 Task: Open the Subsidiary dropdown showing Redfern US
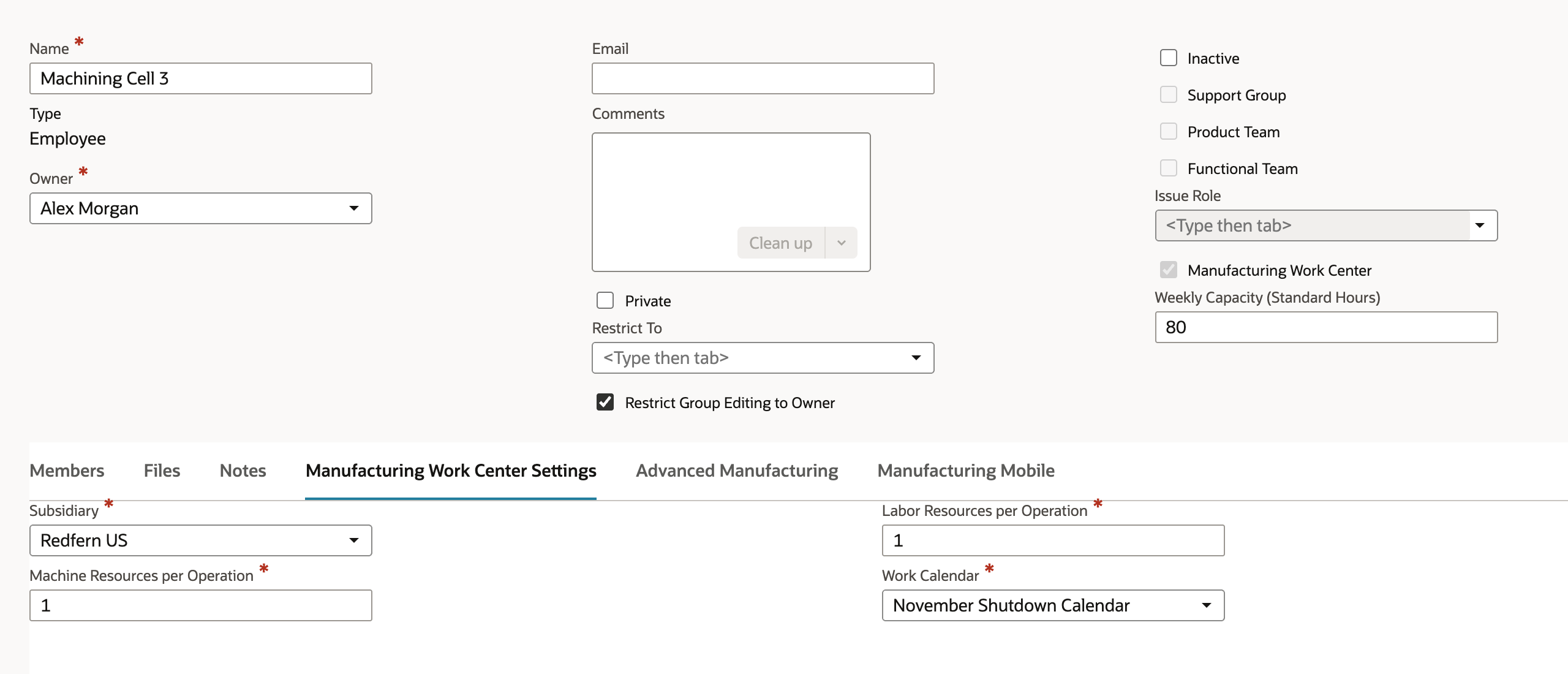[201, 540]
